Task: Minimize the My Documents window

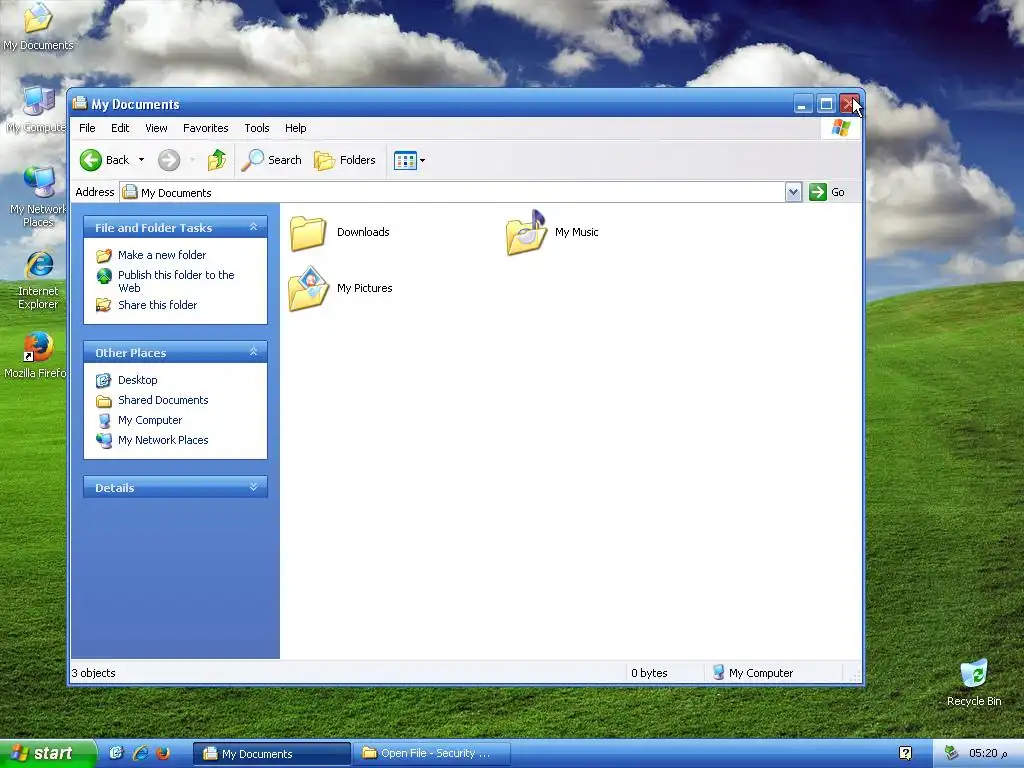Action: pyautogui.click(x=803, y=104)
